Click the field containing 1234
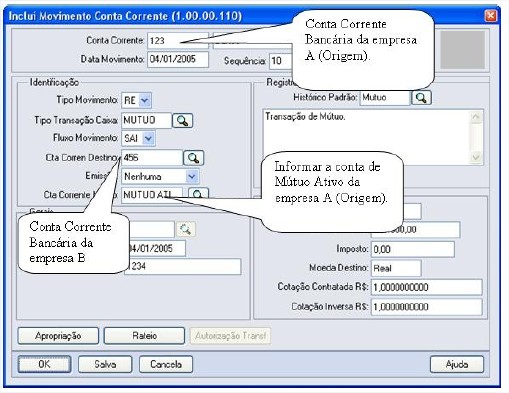Image resolution: width=509 pixels, height=393 pixels. pyautogui.click(x=184, y=267)
